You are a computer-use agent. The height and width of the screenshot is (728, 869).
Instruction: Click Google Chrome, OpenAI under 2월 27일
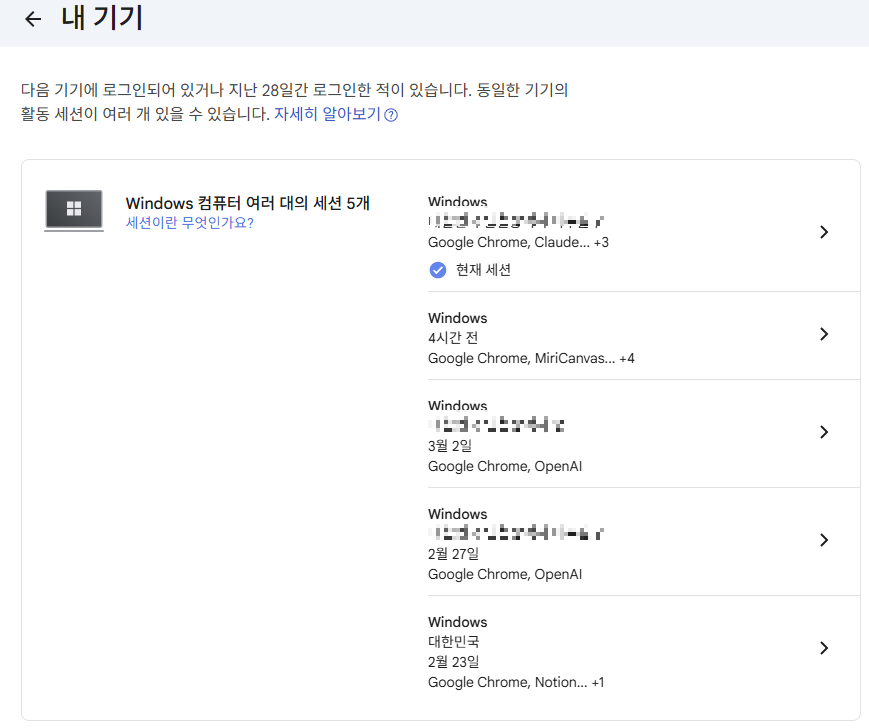tap(505, 575)
